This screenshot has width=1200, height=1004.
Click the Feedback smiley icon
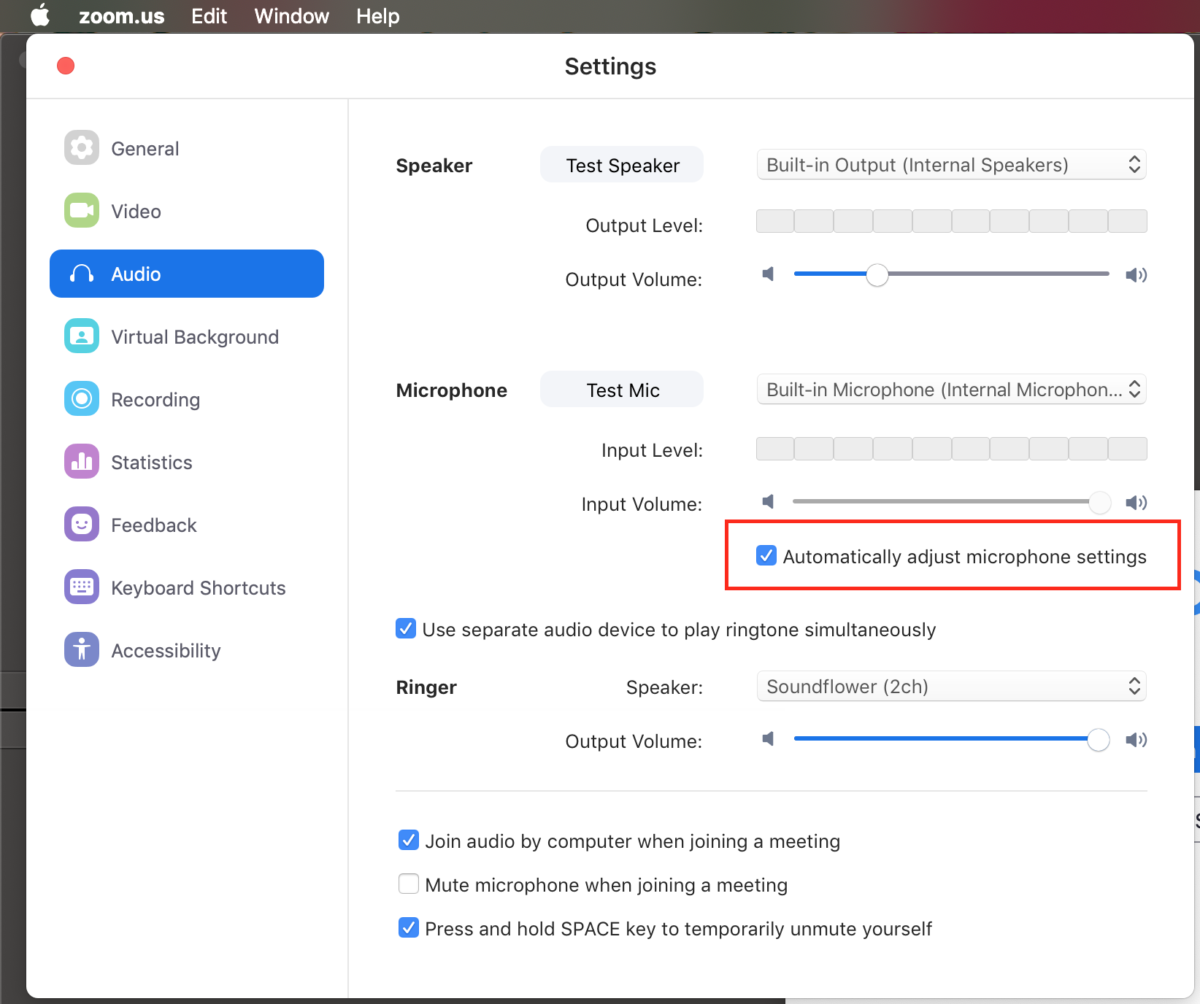point(81,525)
